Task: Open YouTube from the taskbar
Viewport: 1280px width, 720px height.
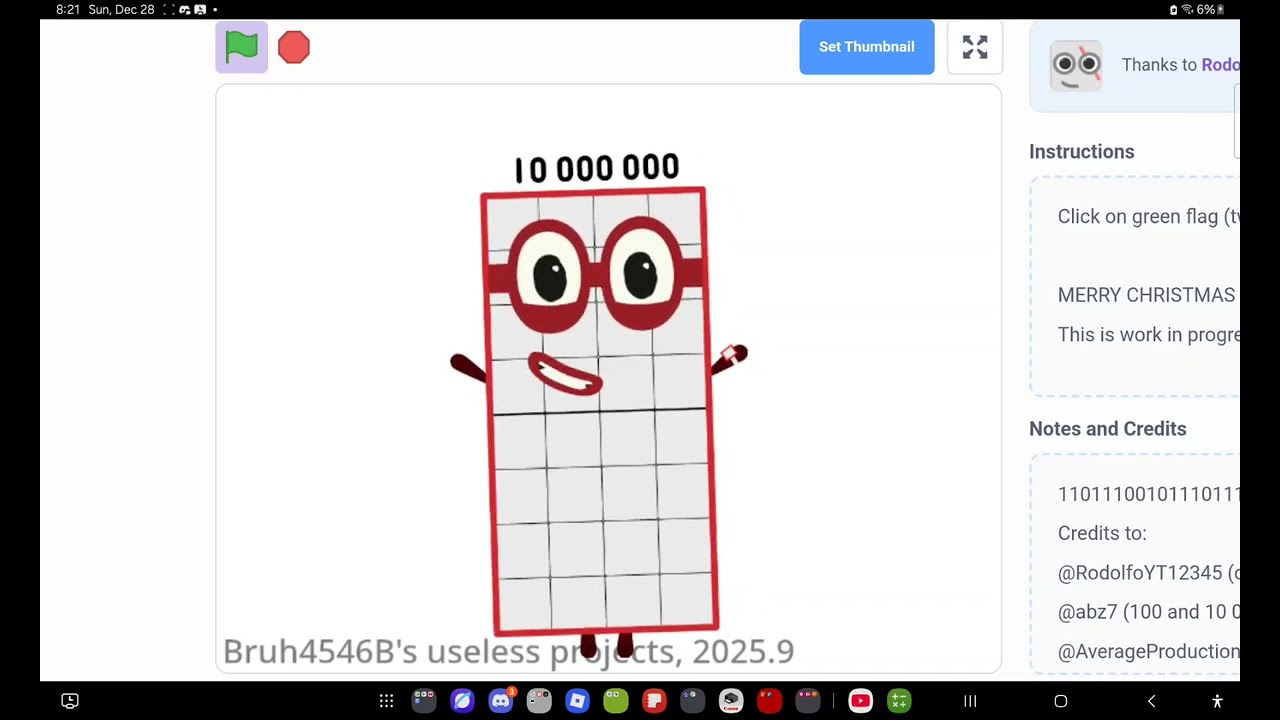Action: click(x=860, y=701)
